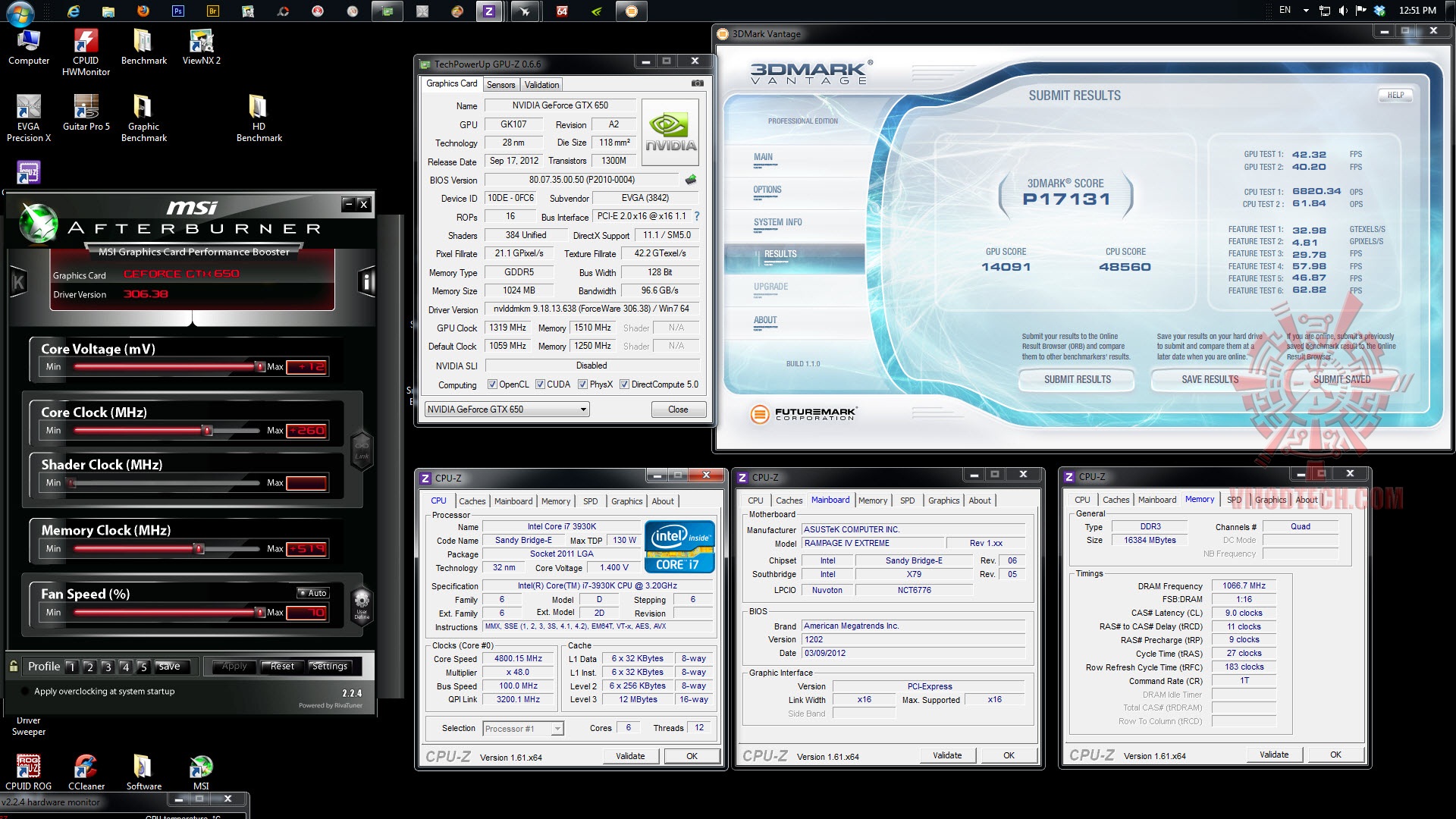
Task: Click the SUBMIT RESULTS button
Action: coord(1077,379)
